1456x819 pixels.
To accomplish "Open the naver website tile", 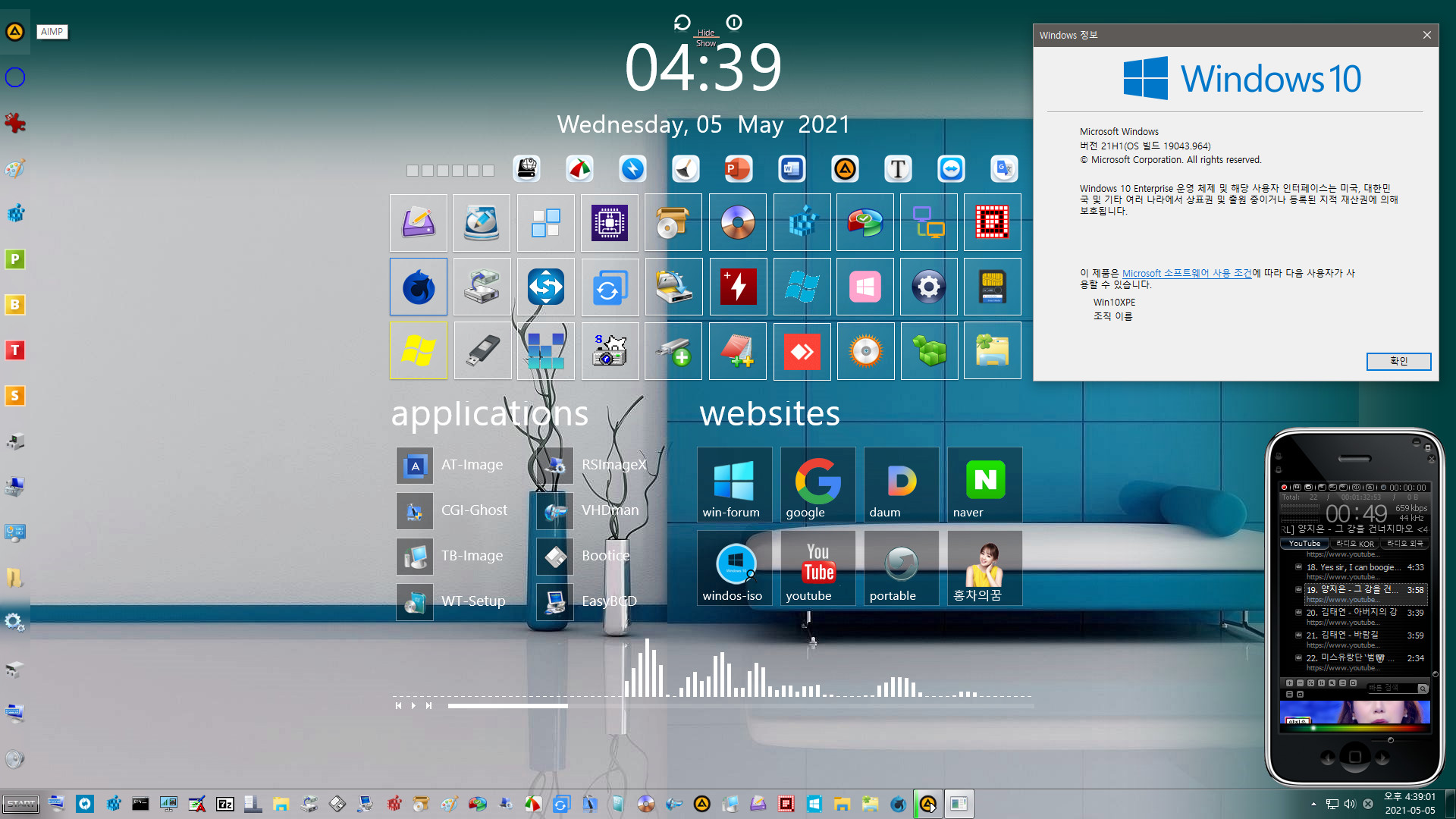I will click(x=984, y=485).
